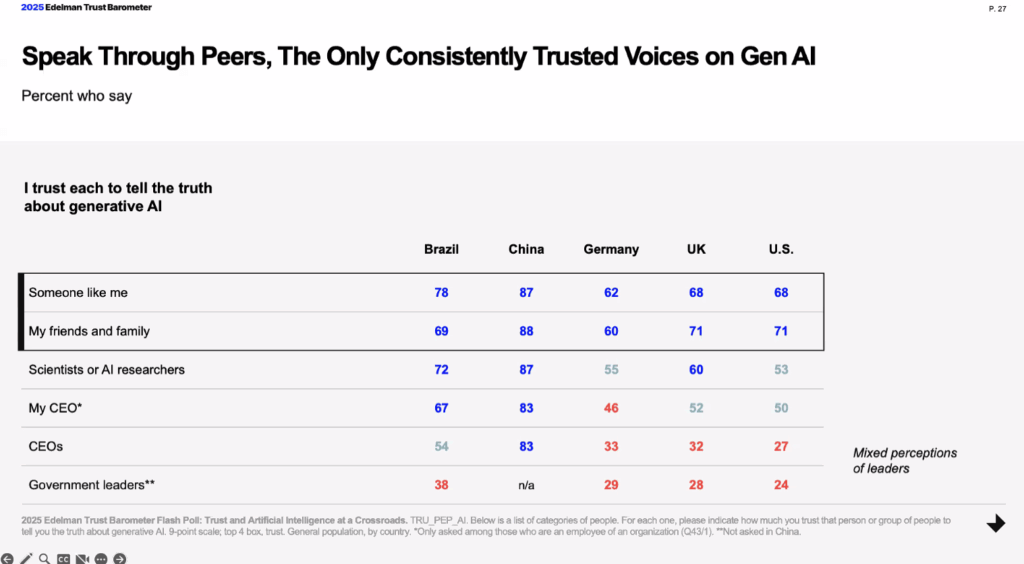Open the magnifier zoom tool
Image resolution: width=1024 pixels, height=564 pixels.
[44, 558]
